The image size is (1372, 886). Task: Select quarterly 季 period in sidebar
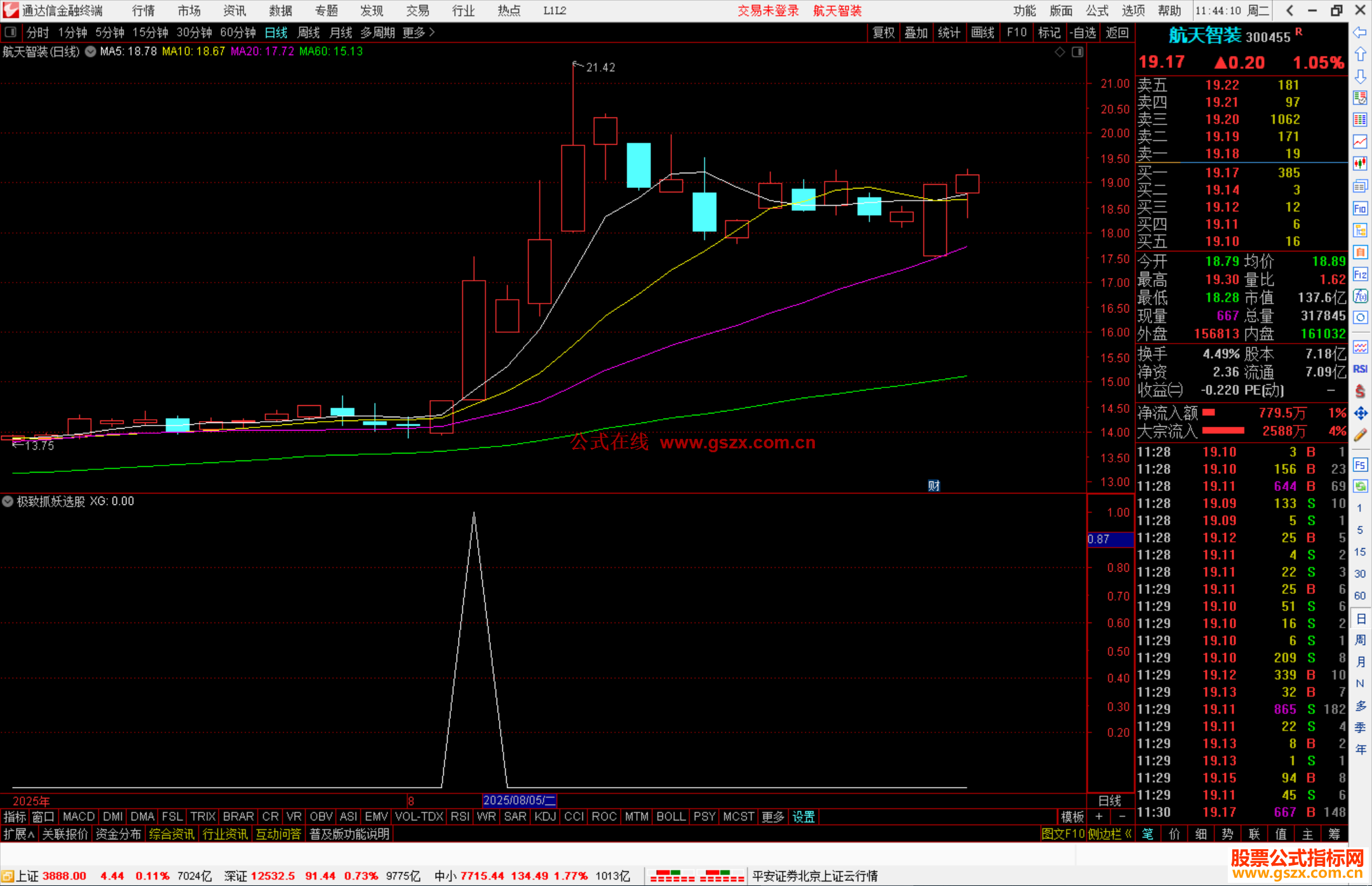[x=1361, y=728]
